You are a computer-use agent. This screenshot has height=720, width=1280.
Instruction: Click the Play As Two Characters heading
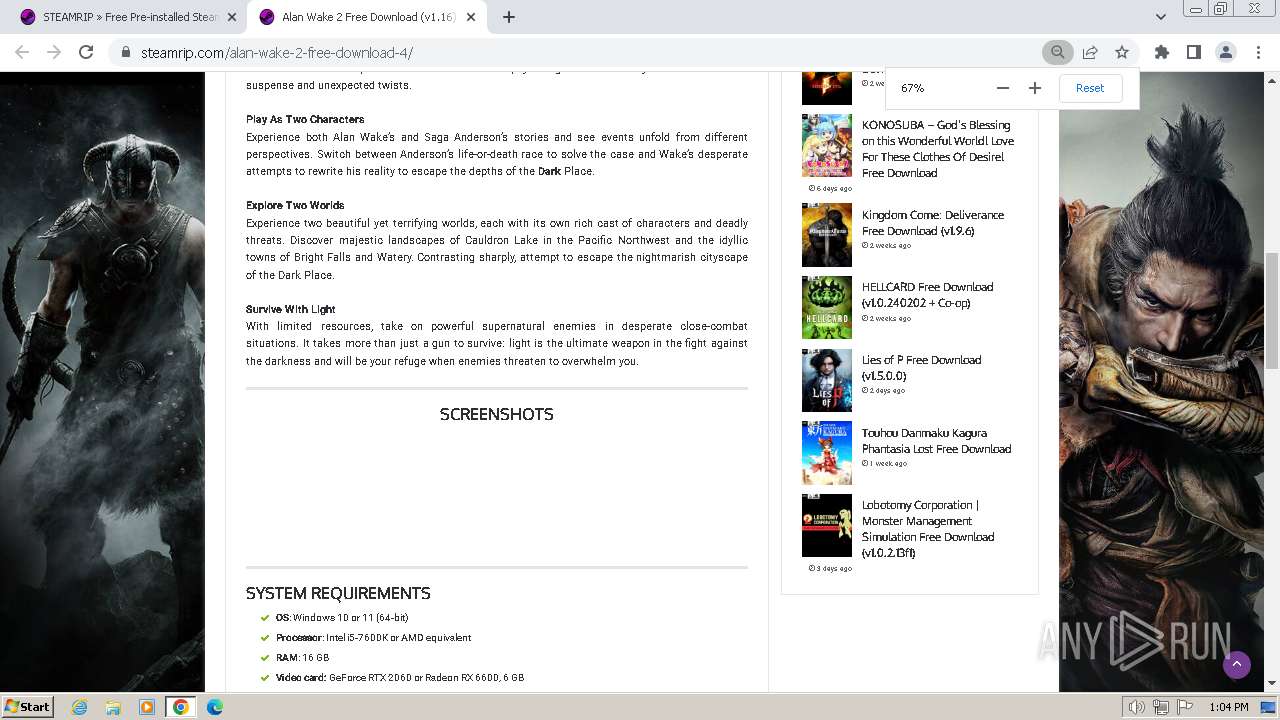click(x=305, y=119)
